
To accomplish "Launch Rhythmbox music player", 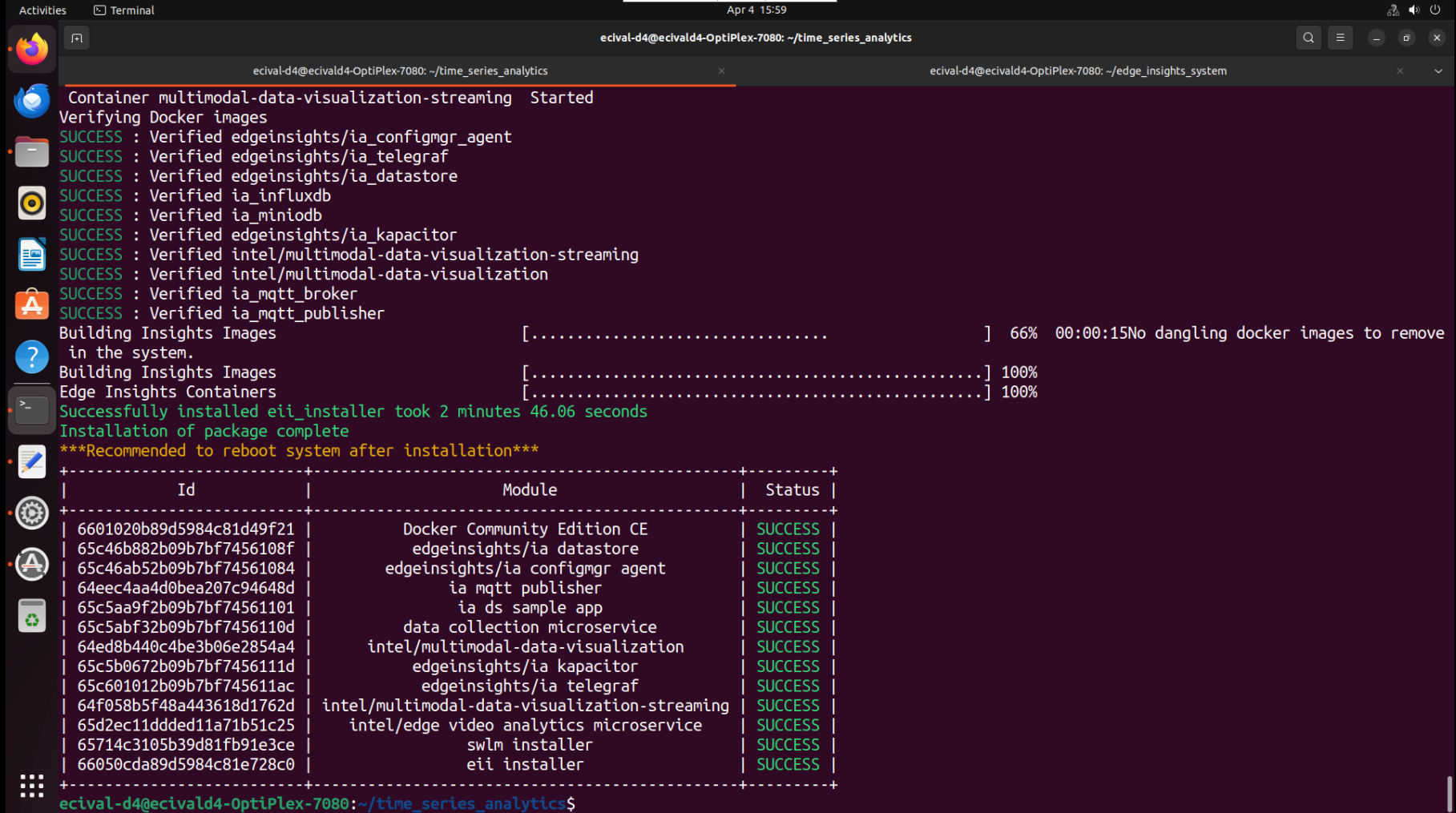I will click(x=32, y=203).
